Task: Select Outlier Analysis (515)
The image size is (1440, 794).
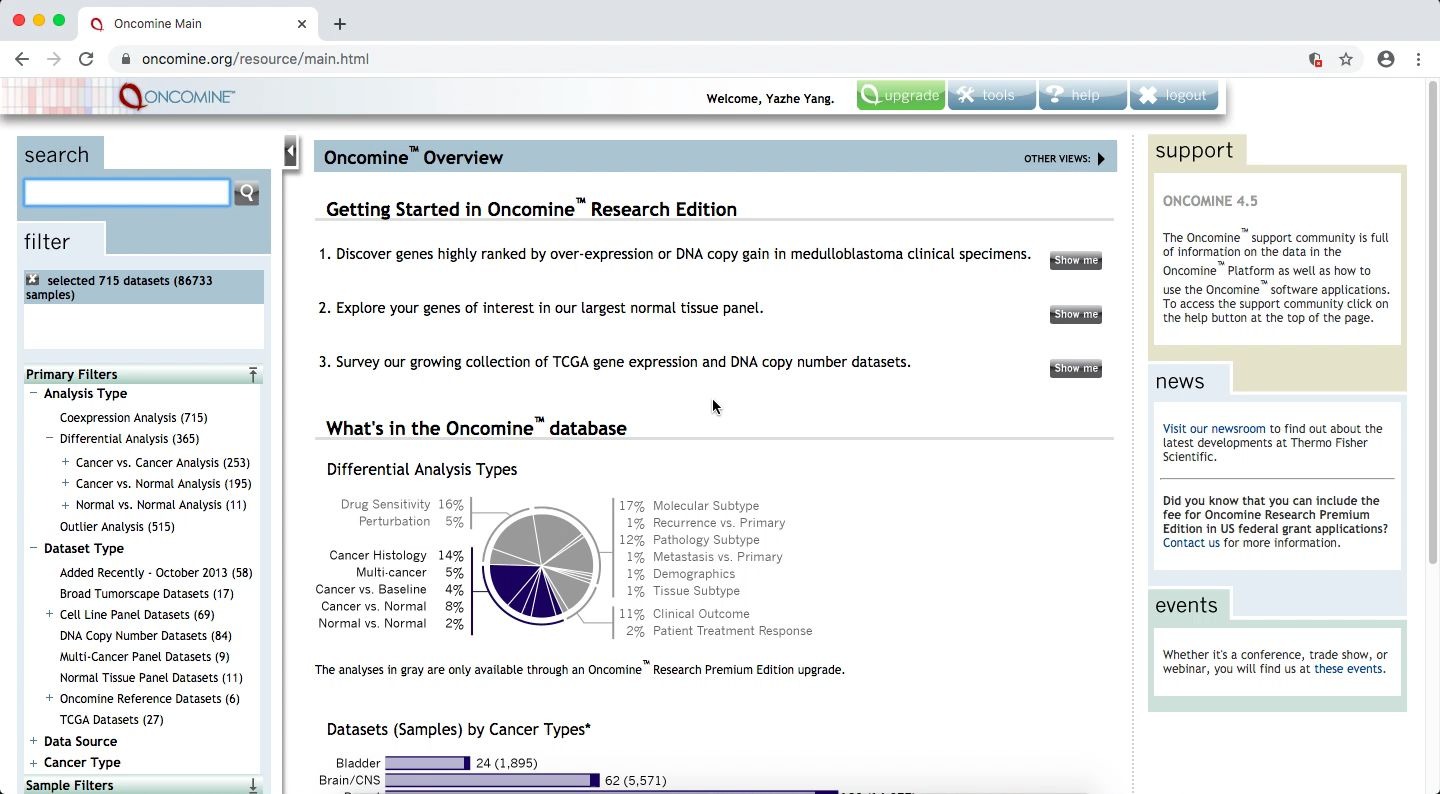Action: 117,527
